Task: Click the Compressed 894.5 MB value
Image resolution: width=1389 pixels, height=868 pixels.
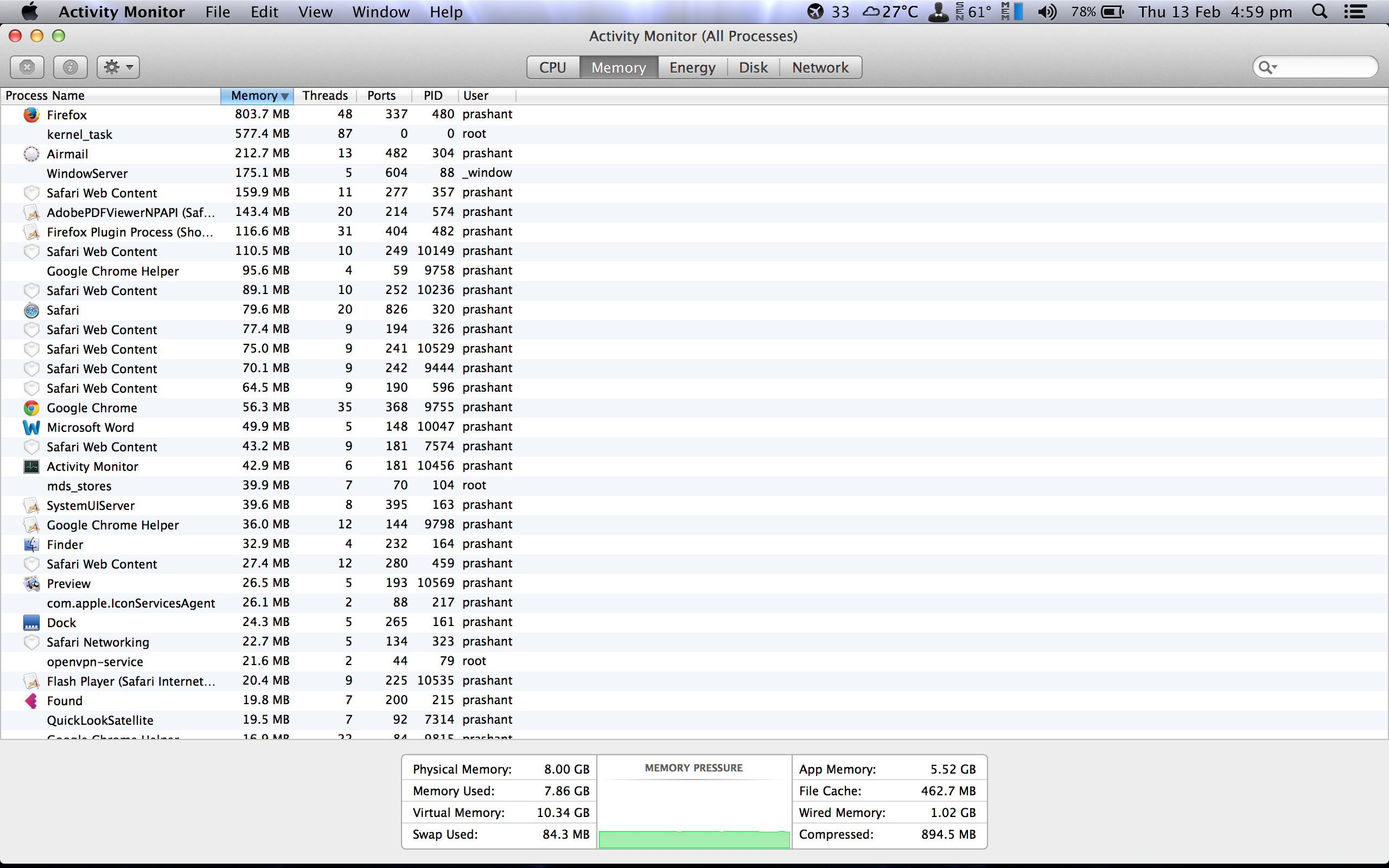Action: click(x=948, y=834)
